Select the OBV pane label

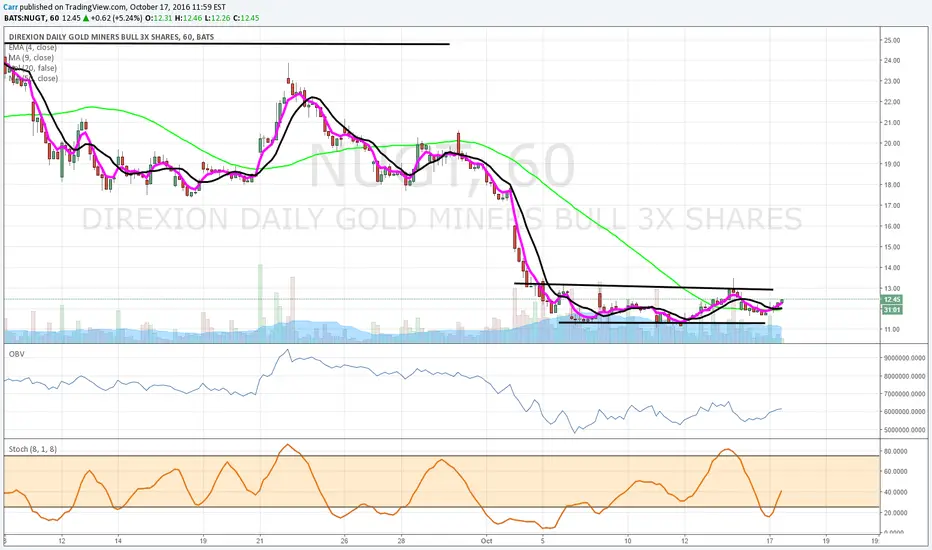pos(17,354)
